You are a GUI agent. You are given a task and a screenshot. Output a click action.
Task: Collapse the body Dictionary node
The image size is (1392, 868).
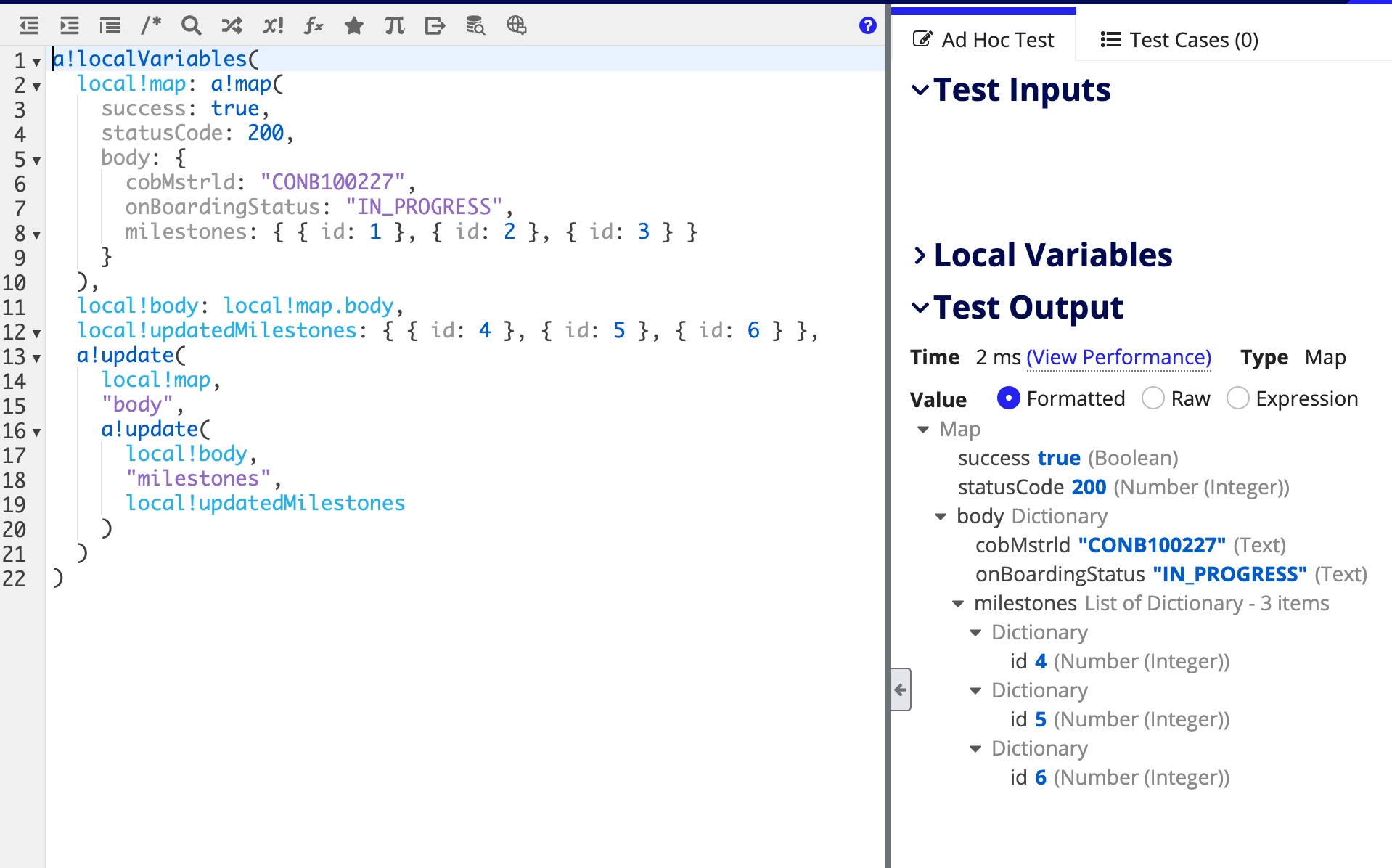[x=941, y=517]
